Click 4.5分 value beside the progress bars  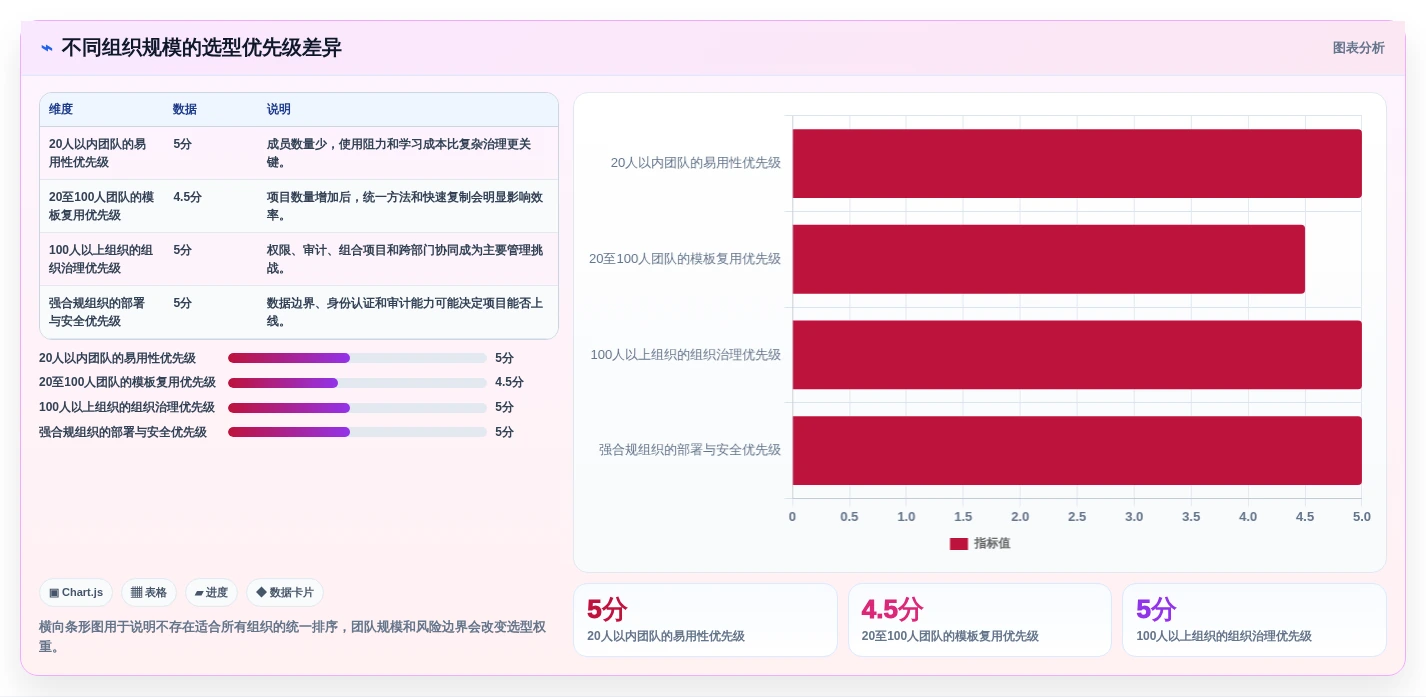[509, 382]
